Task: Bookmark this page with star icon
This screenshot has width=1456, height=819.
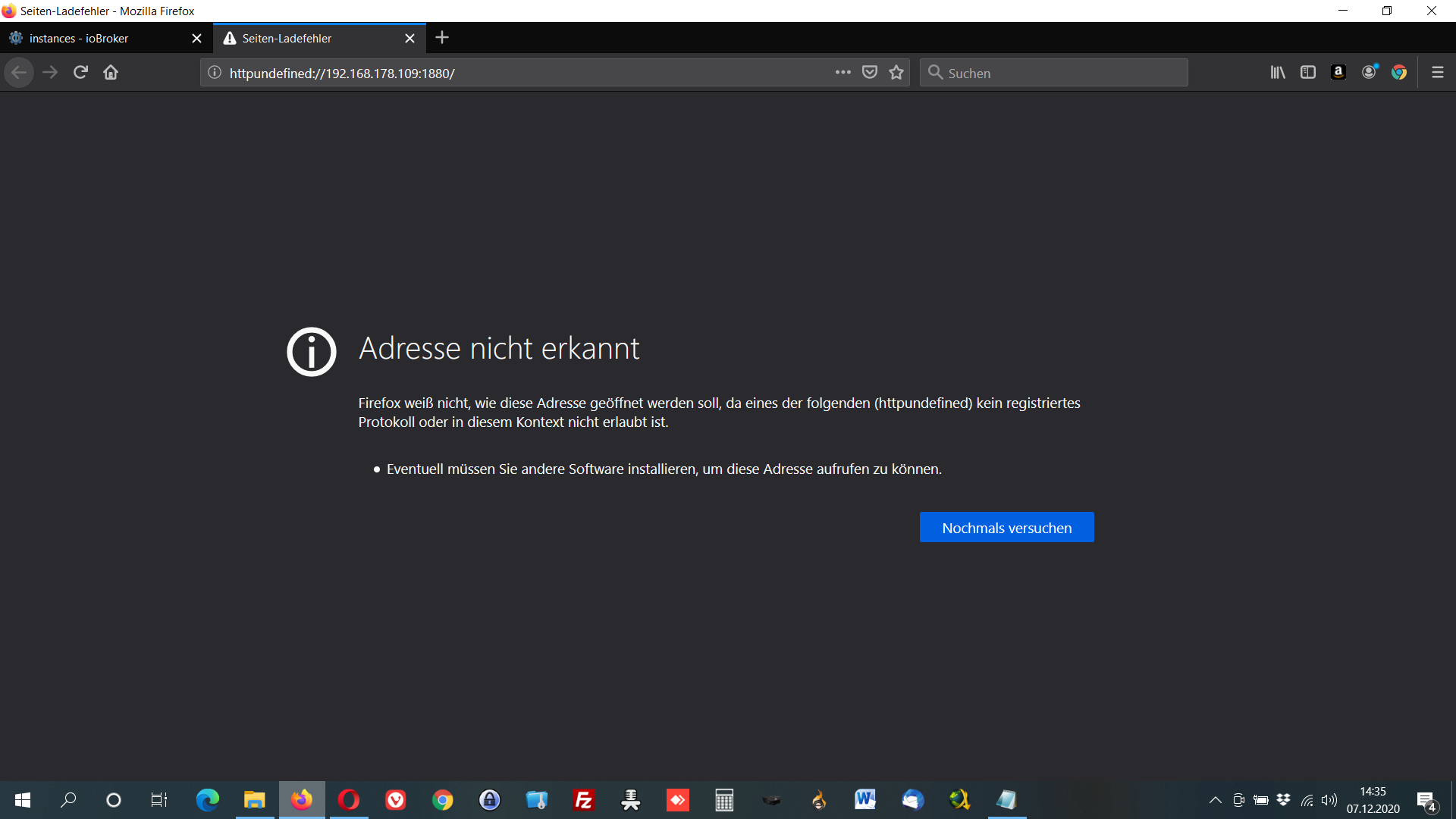Action: [x=896, y=73]
